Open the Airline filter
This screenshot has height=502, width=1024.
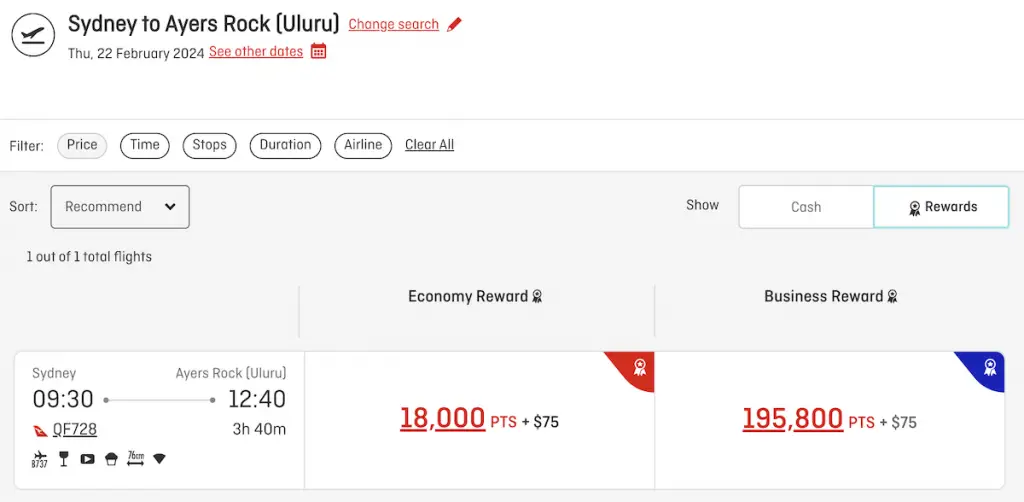363,145
